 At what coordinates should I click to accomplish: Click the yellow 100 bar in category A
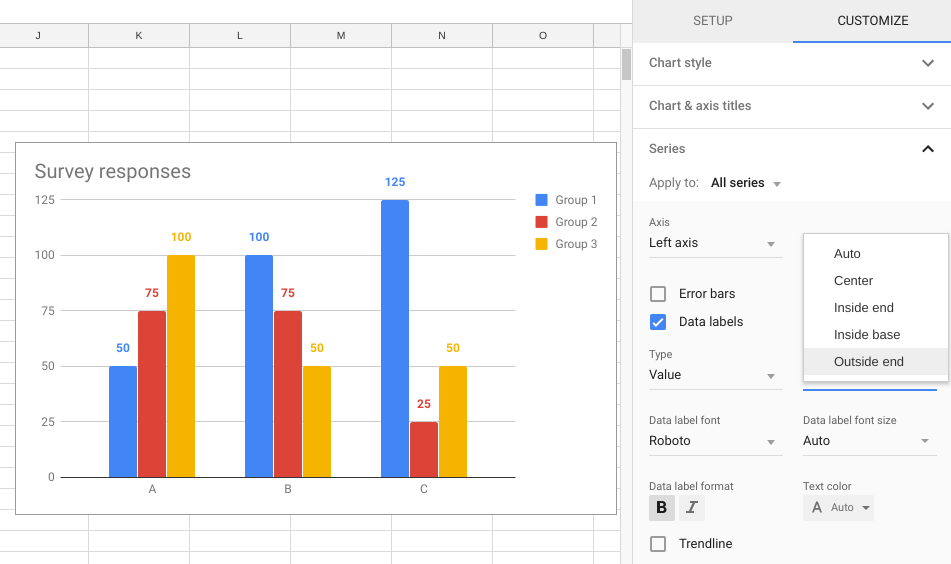pyautogui.click(x=181, y=366)
